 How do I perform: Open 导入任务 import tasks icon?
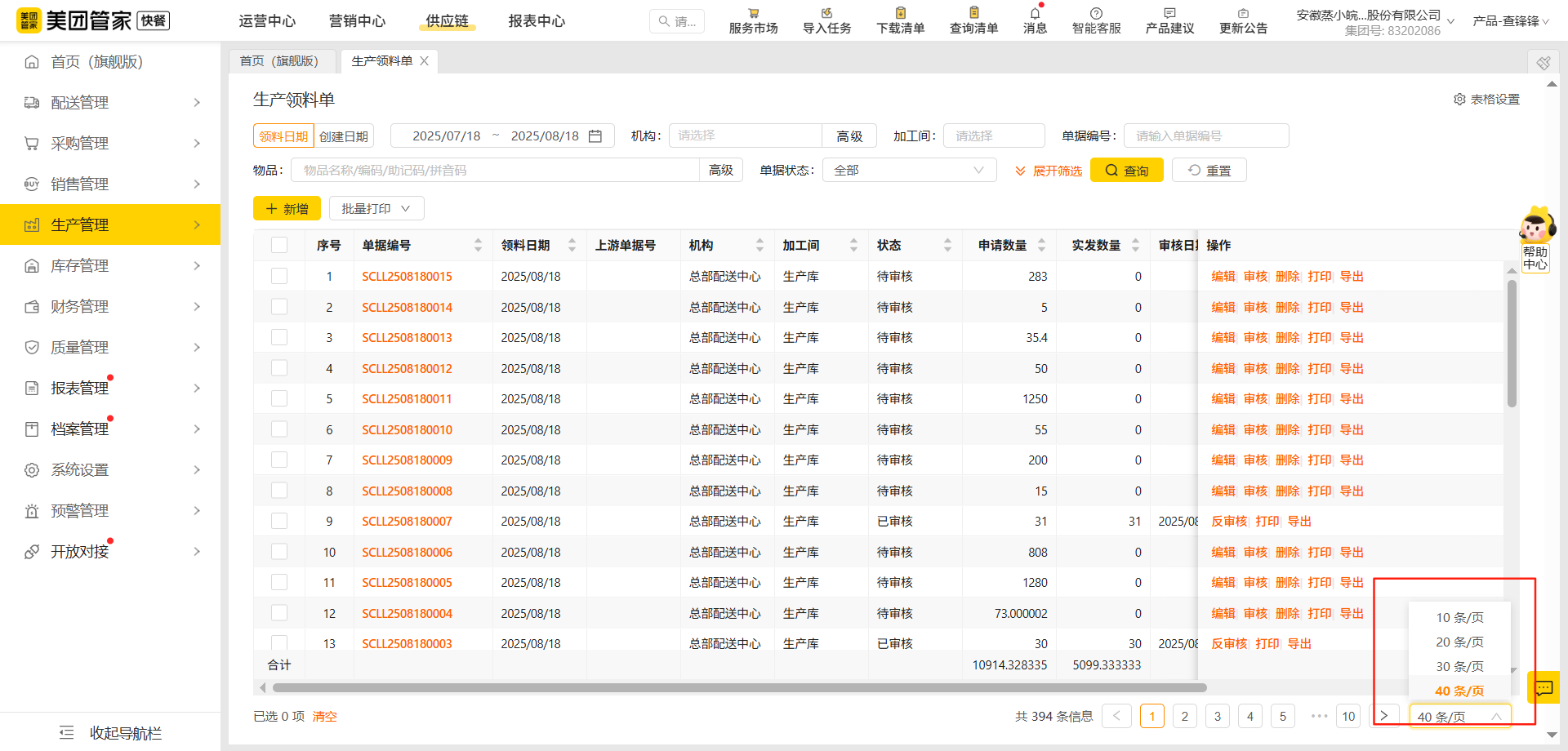(x=826, y=14)
